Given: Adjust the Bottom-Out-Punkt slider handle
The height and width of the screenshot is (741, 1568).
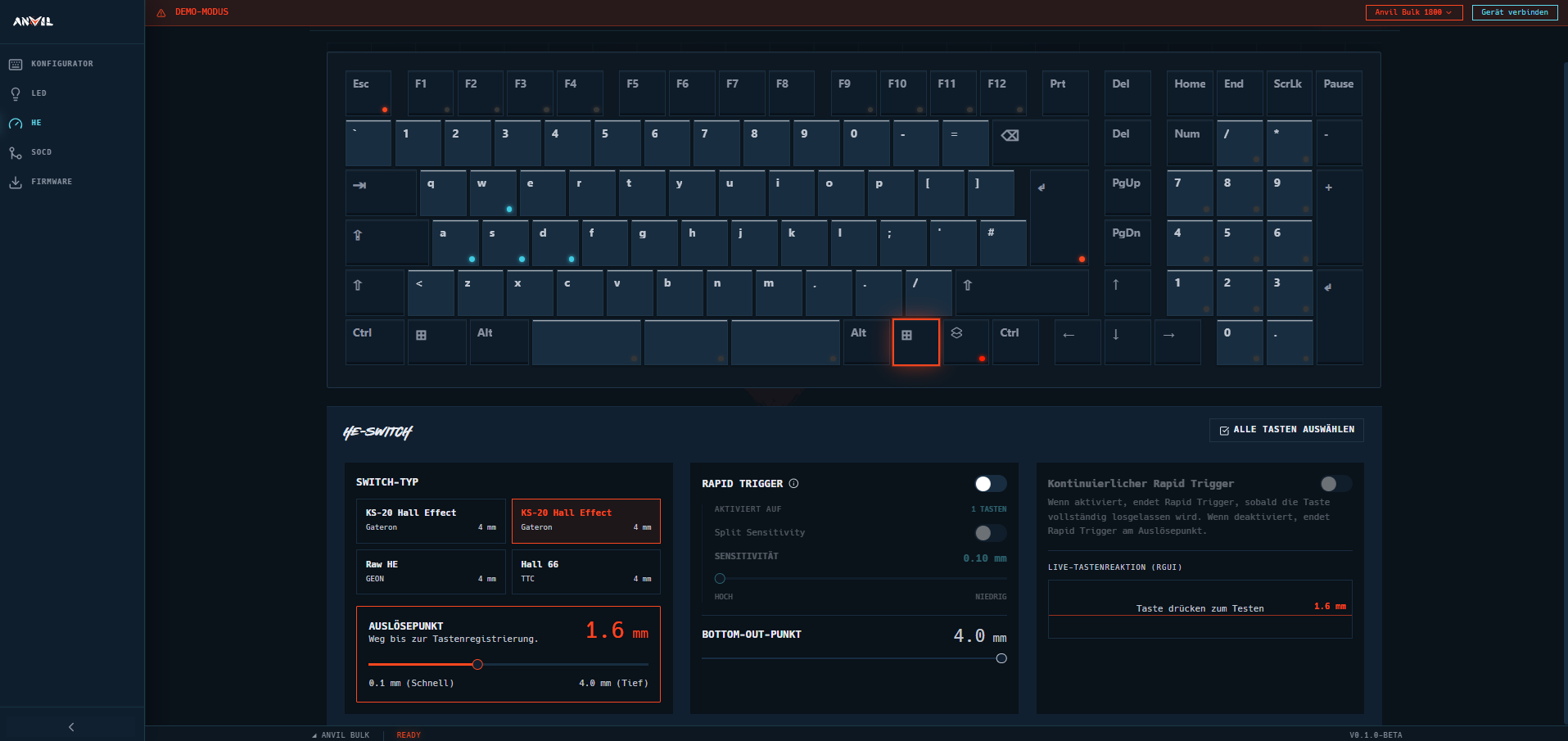Looking at the screenshot, I should 1001,658.
